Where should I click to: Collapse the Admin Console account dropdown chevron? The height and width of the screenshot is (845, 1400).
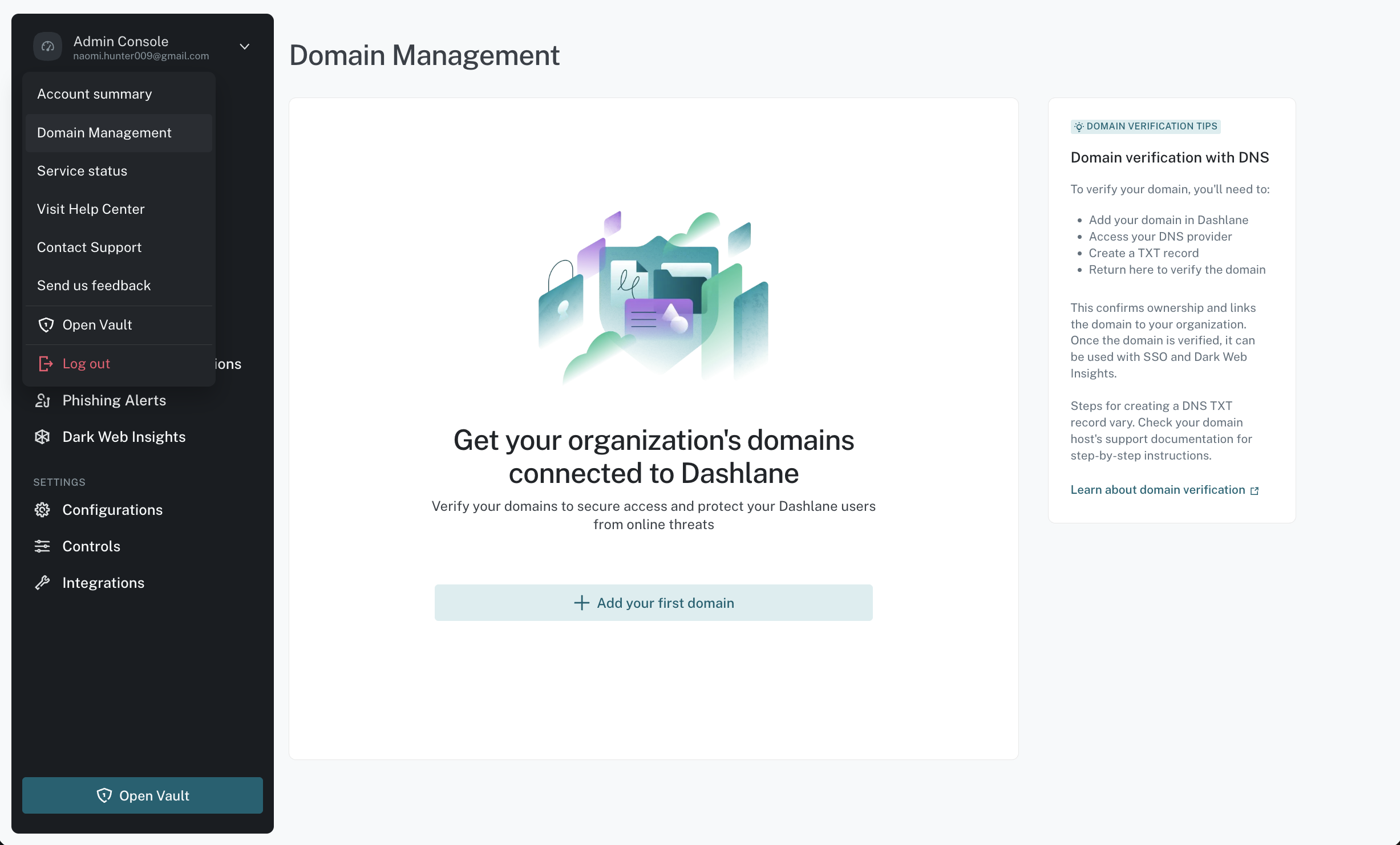pyautogui.click(x=245, y=47)
